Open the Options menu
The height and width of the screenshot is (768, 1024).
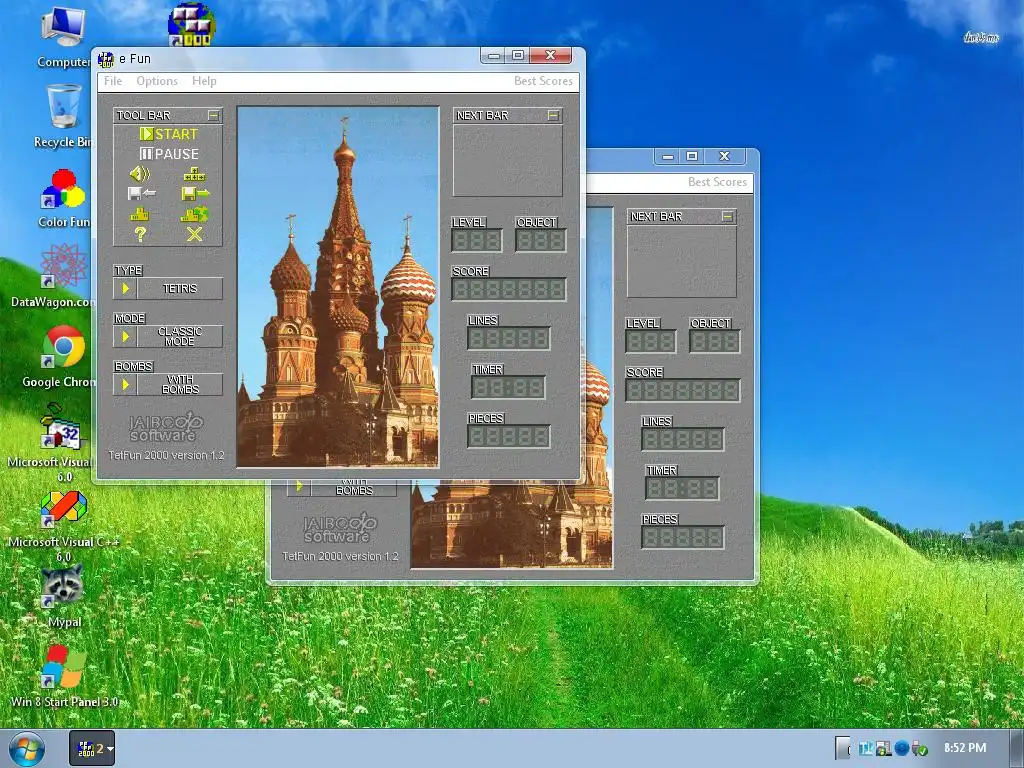157,81
